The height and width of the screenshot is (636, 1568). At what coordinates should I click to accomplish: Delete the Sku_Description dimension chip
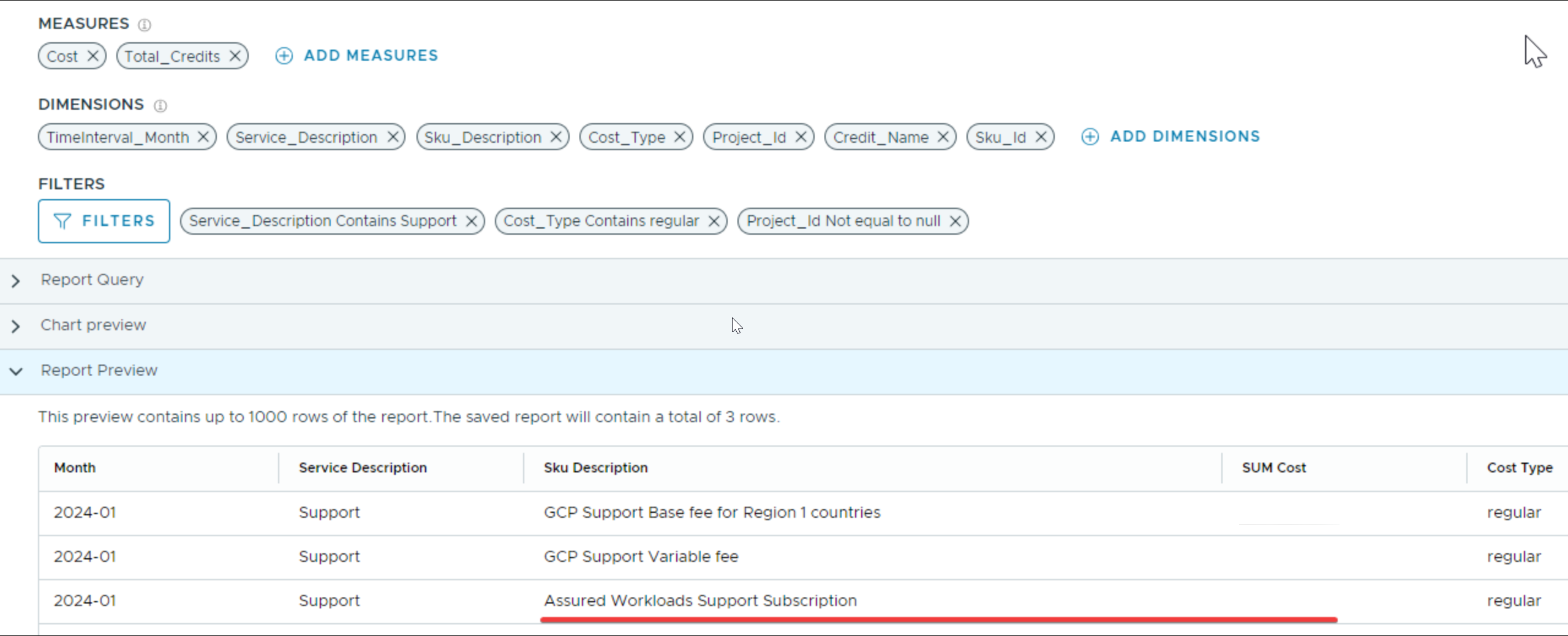[x=556, y=137]
